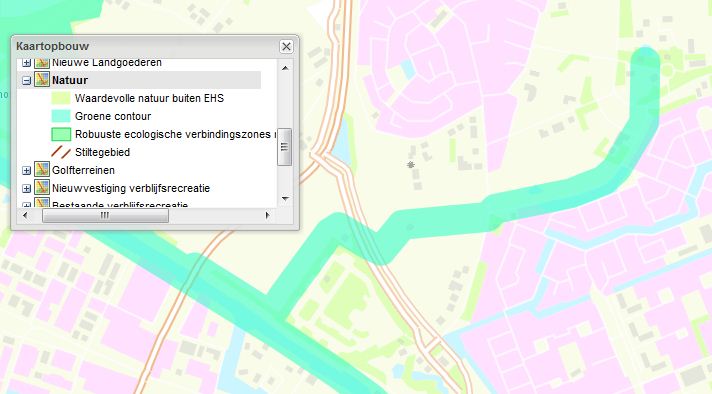Click vertical scrollbar down arrow
This screenshot has height=394, width=712.
coord(285,198)
